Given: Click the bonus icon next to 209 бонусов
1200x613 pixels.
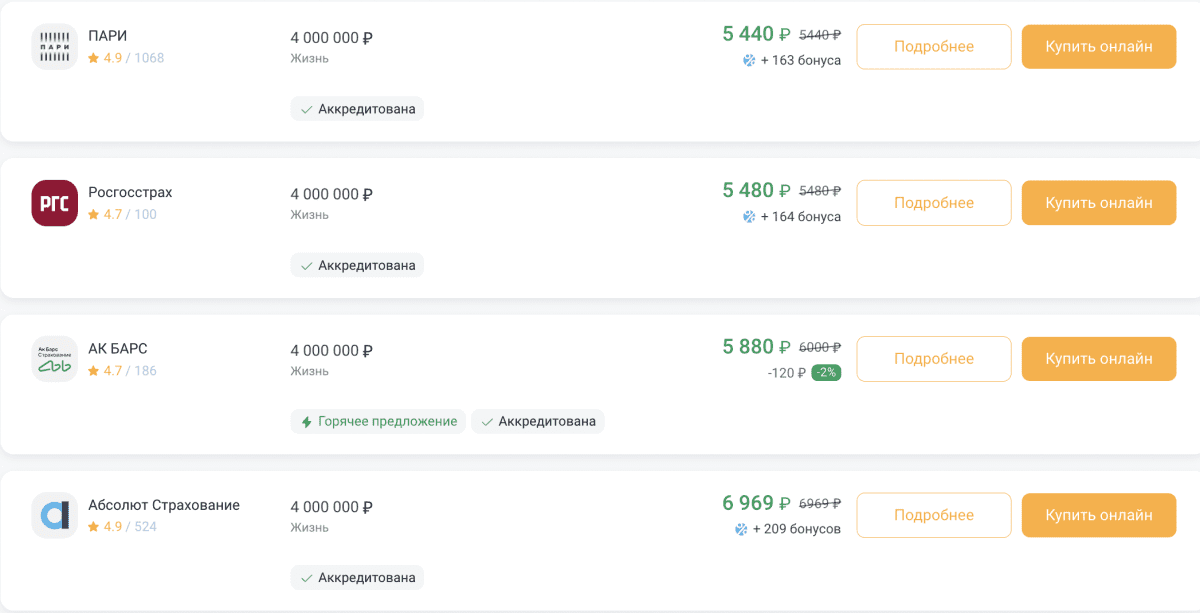Looking at the screenshot, I should click(x=742, y=529).
